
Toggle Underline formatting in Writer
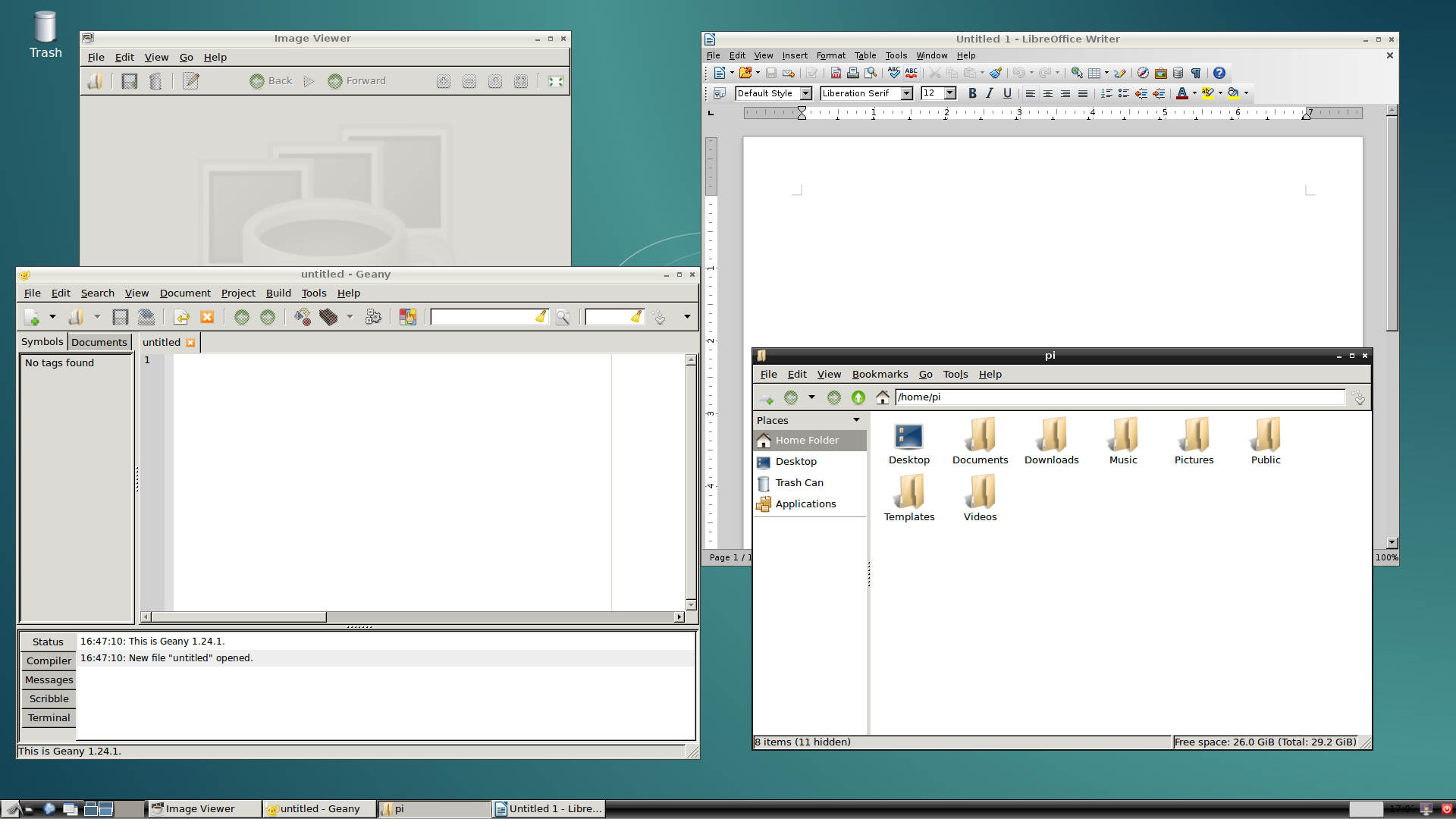[1007, 93]
